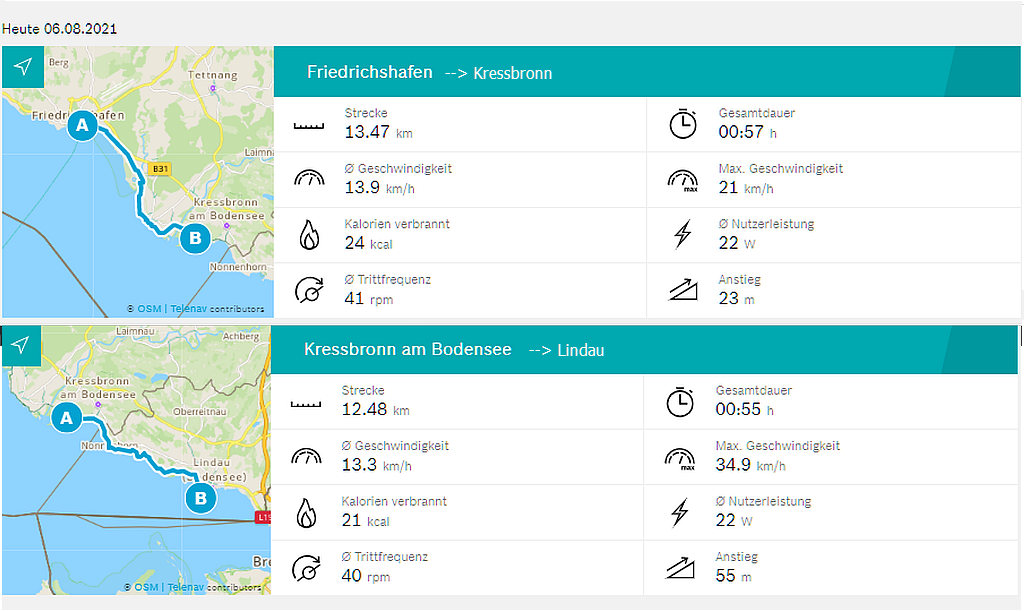Click marker B at Lindau on second map
Viewport: 1024px width, 611px height.
pos(201,498)
